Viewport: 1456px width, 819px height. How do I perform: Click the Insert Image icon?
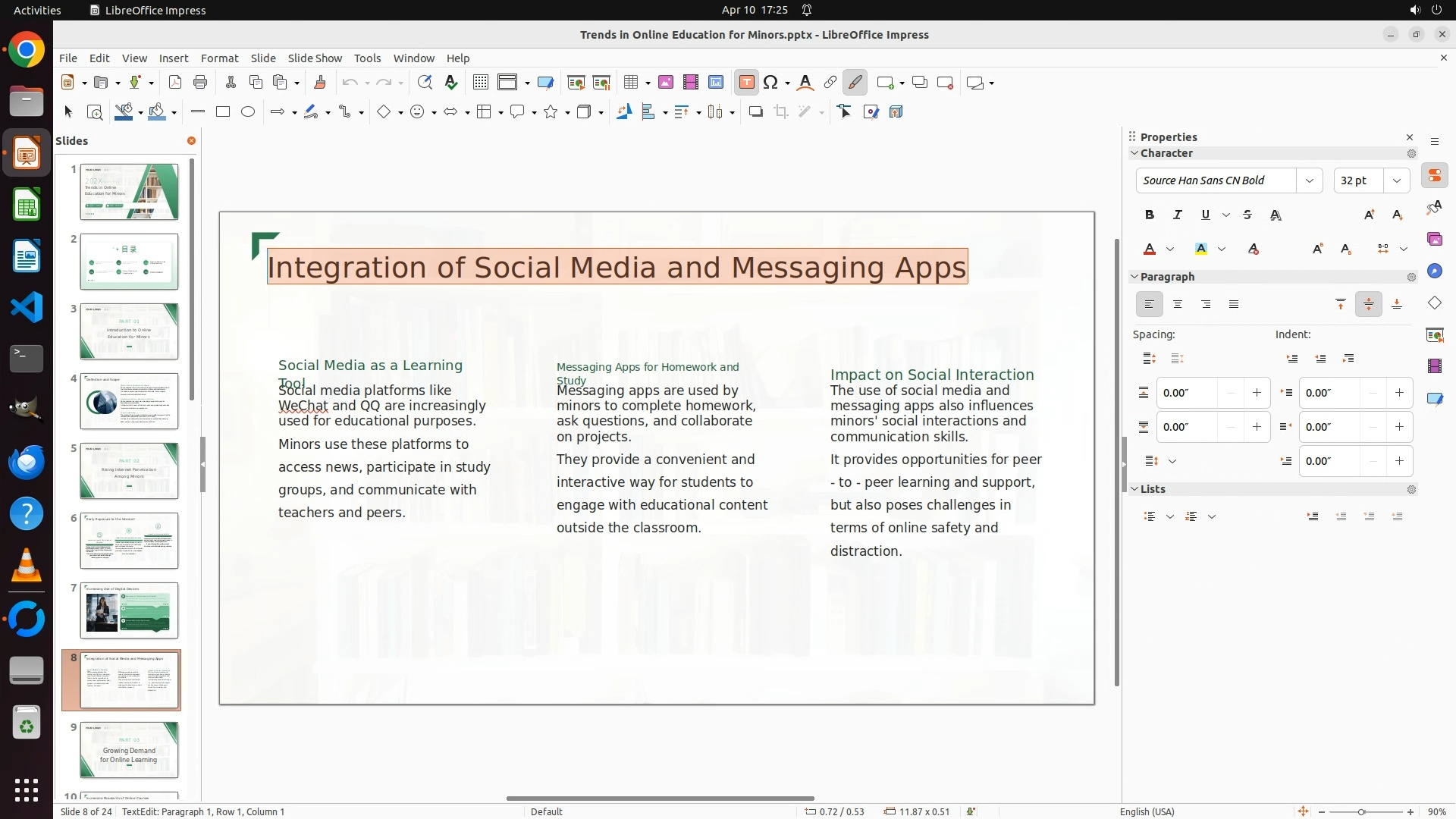tap(665, 83)
